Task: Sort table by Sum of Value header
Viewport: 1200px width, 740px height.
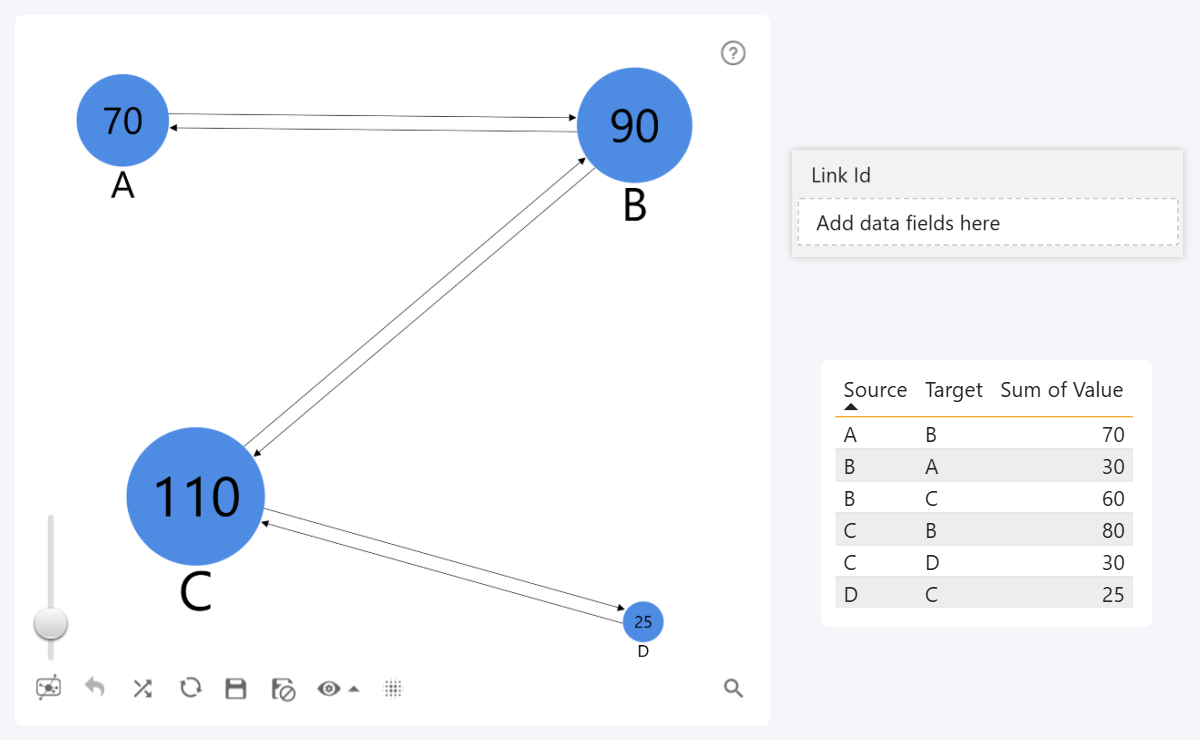Action: pyautogui.click(x=1061, y=390)
